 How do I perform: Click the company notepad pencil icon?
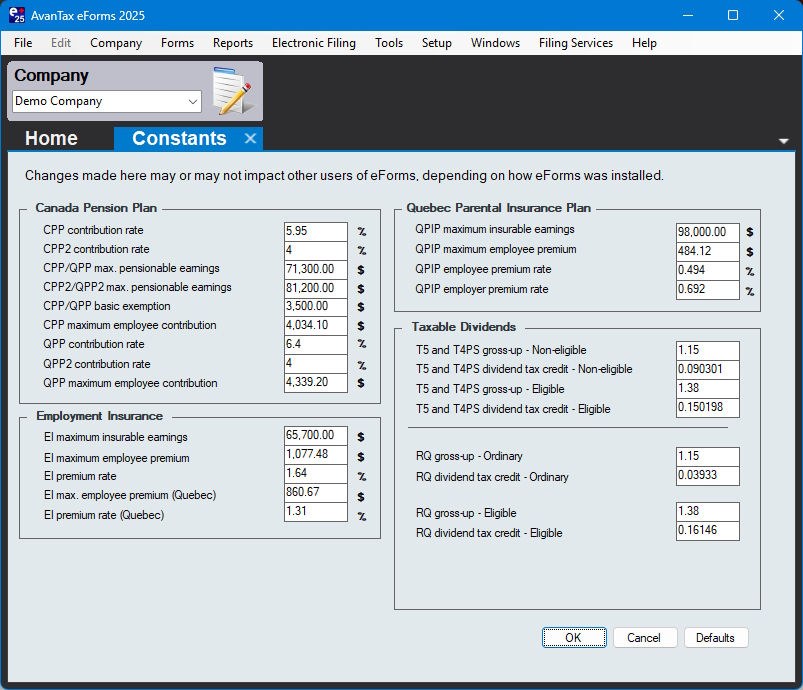tap(231, 92)
